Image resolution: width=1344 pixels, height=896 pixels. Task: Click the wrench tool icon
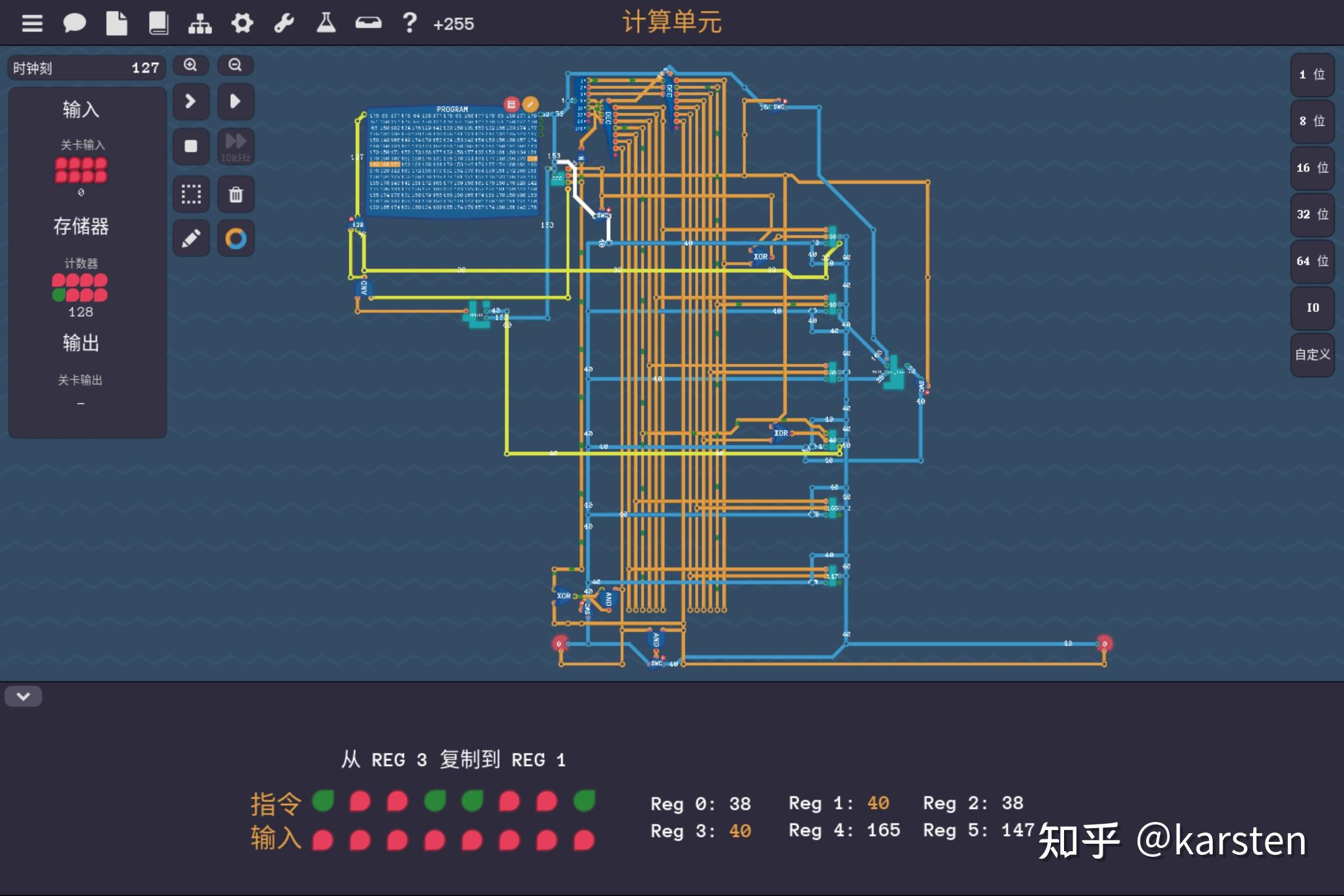point(284,24)
